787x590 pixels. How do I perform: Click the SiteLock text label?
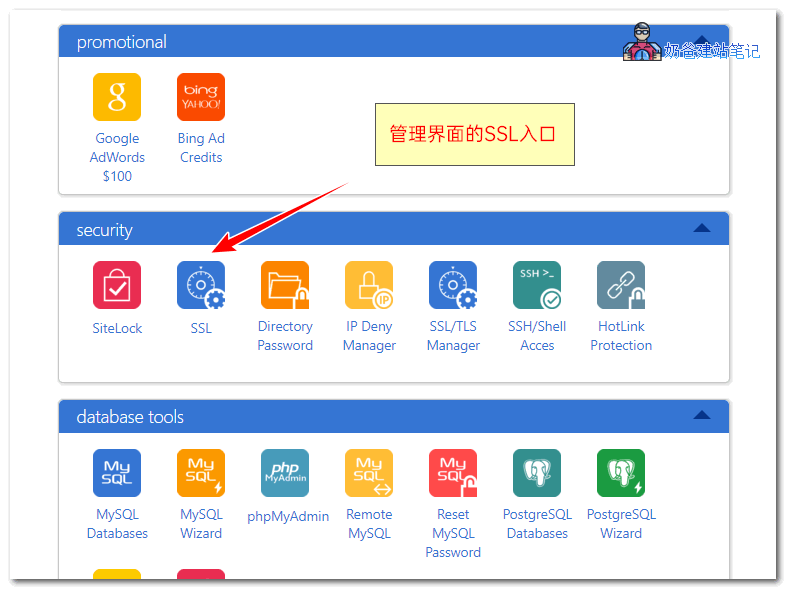117,329
